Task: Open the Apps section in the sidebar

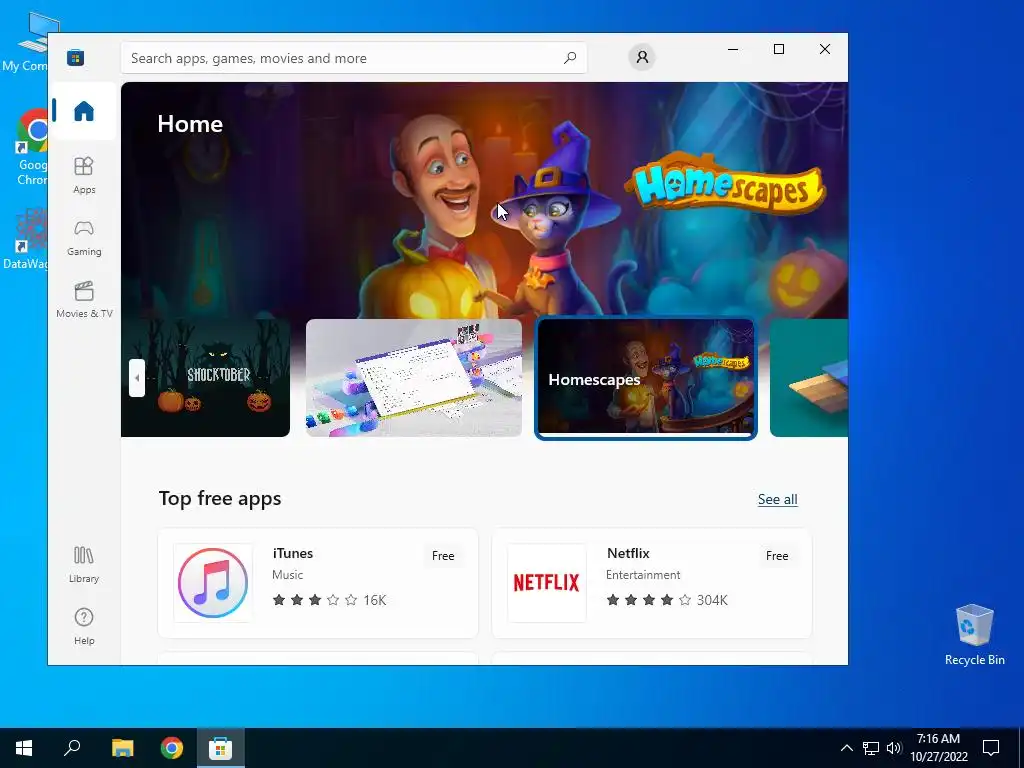Action: [x=84, y=175]
